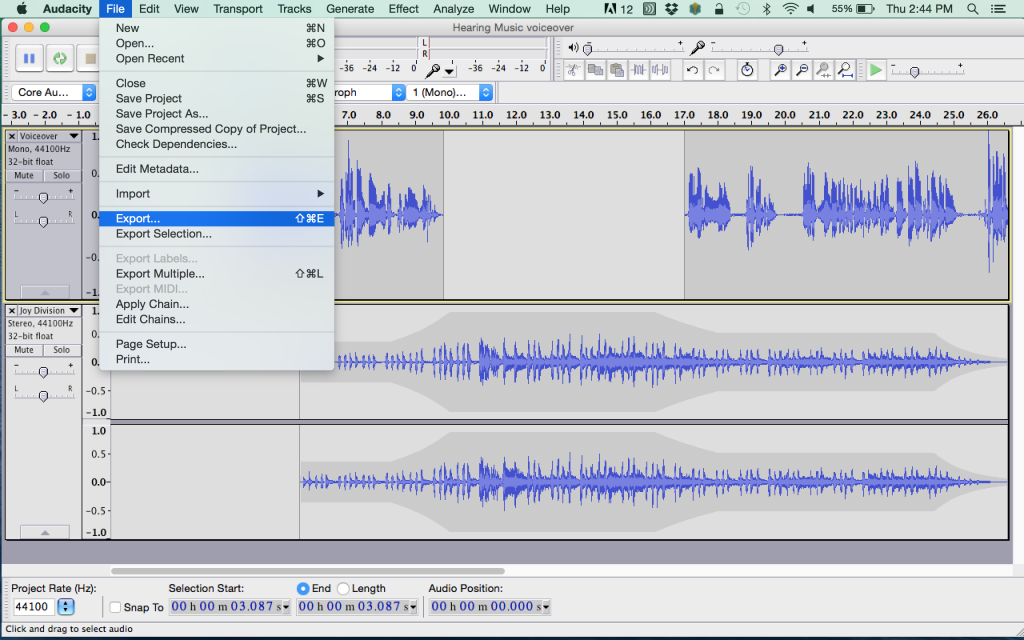Click the microphone icon beside input volume slider

697,48
